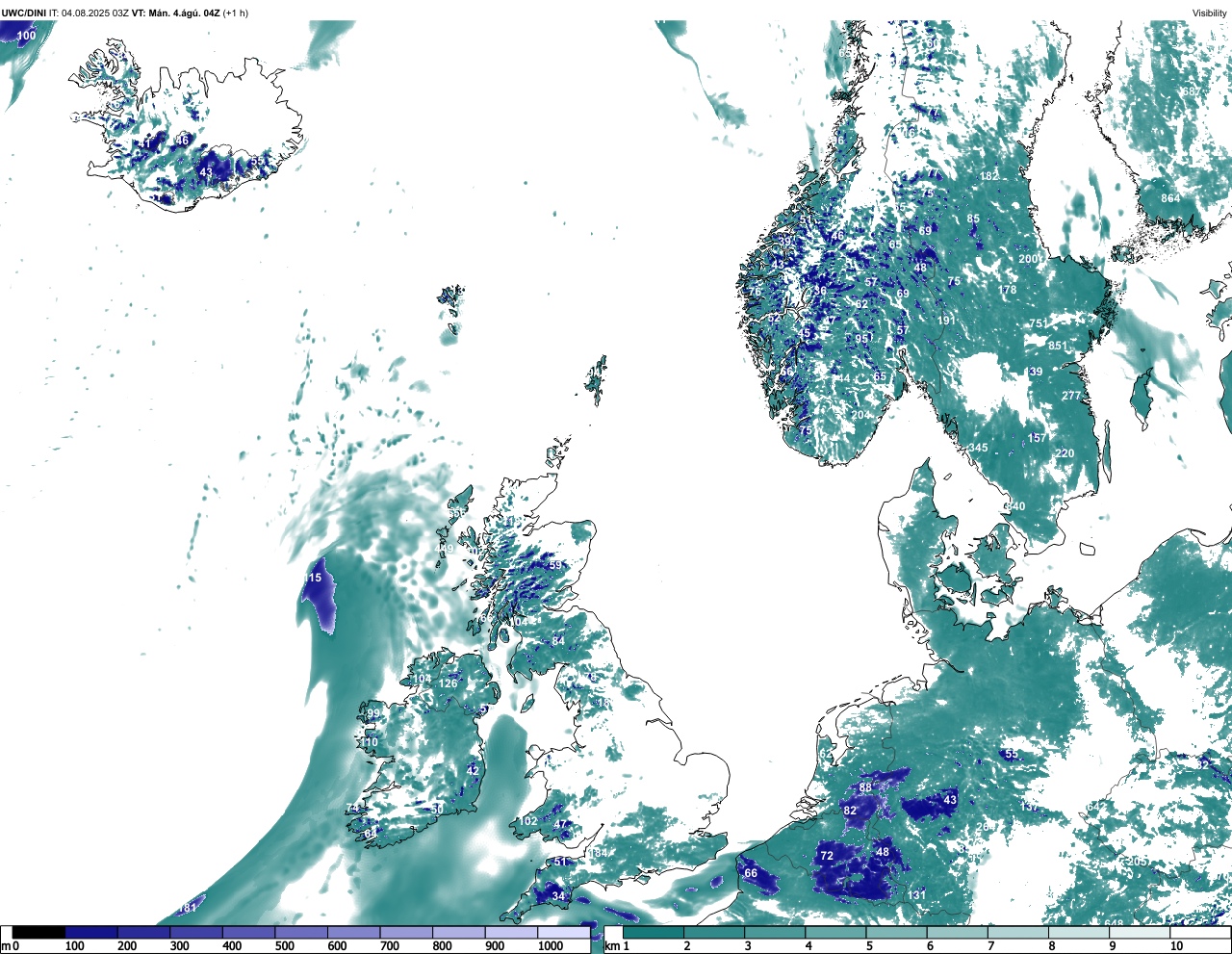Screen dimensions: 1232x954
Task: Click the map value '34' in Cornwall
Action: tap(558, 896)
